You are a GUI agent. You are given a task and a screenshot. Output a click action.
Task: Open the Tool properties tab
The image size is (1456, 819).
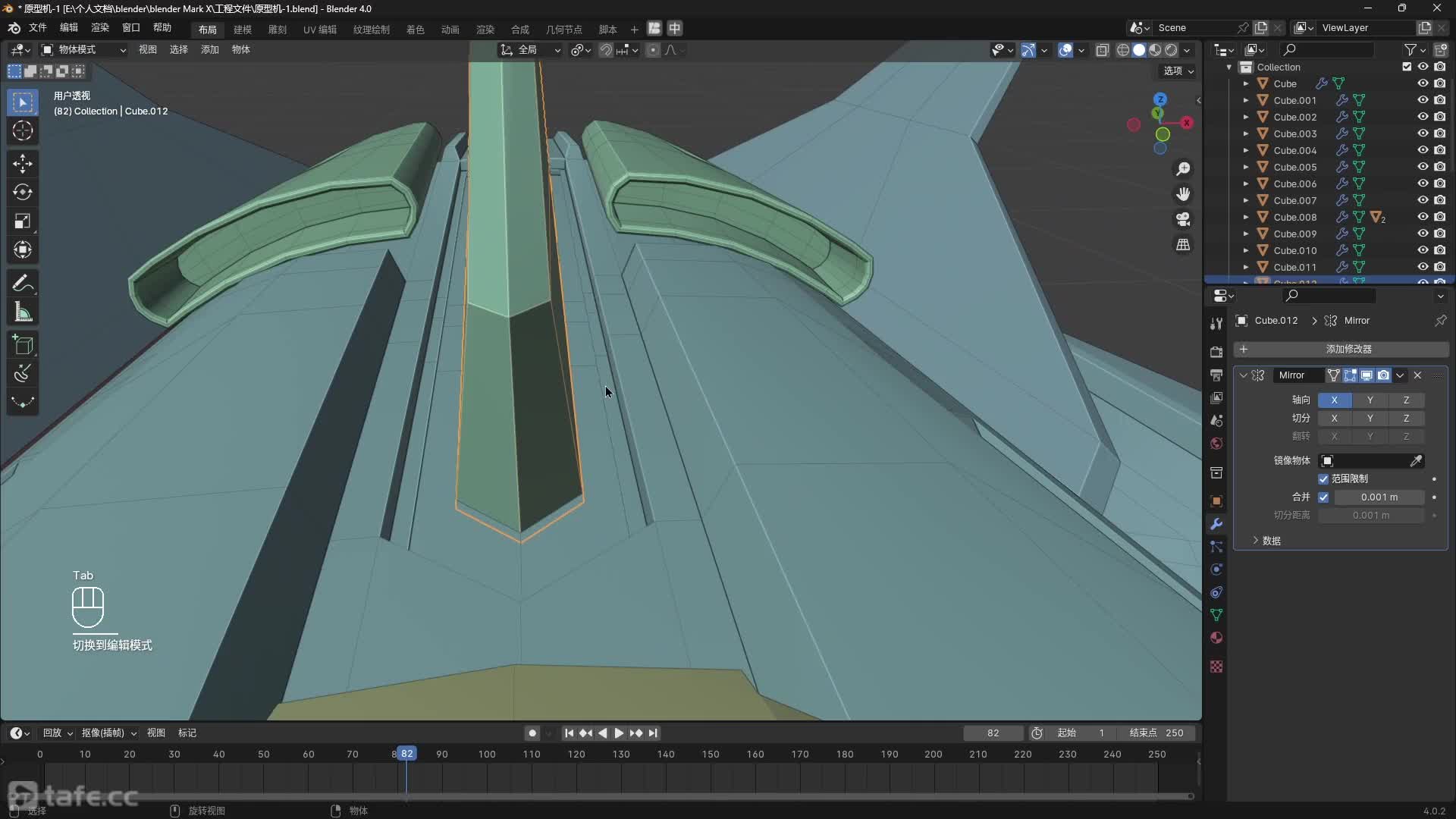click(1216, 323)
